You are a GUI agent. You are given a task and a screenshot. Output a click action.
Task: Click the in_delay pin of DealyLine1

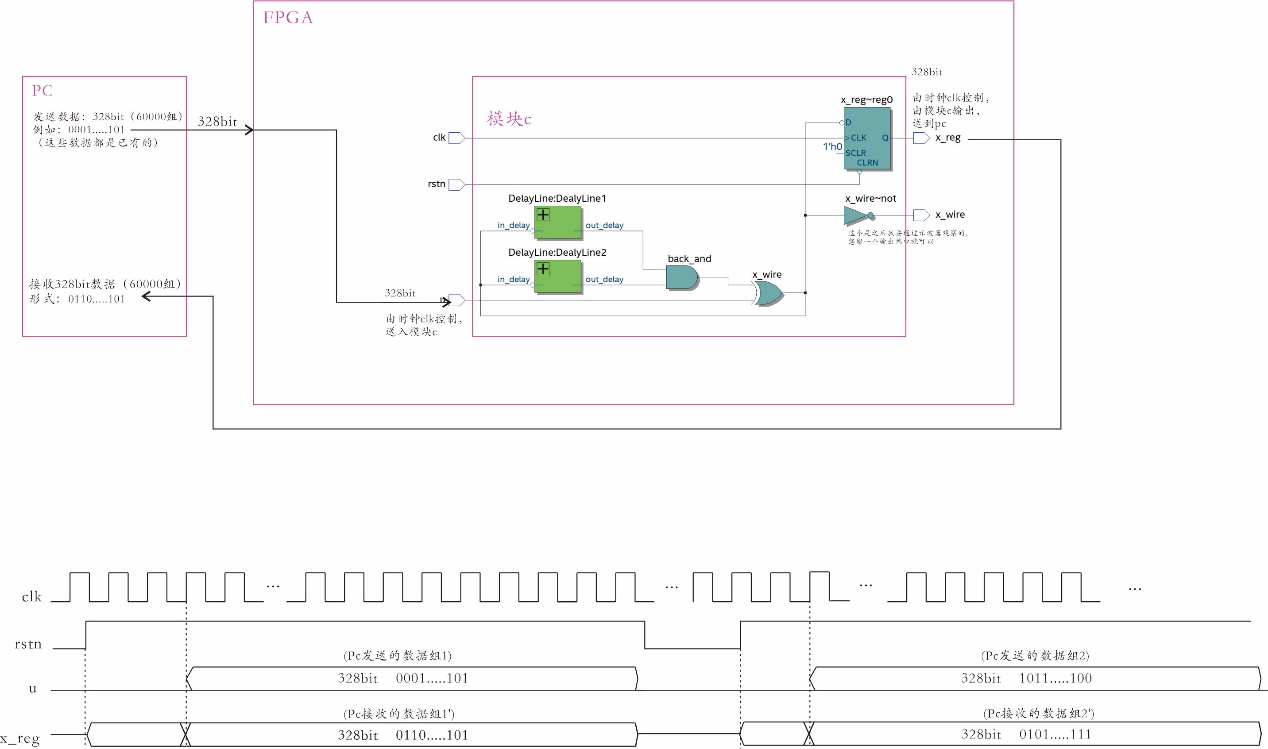coord(514,225)
